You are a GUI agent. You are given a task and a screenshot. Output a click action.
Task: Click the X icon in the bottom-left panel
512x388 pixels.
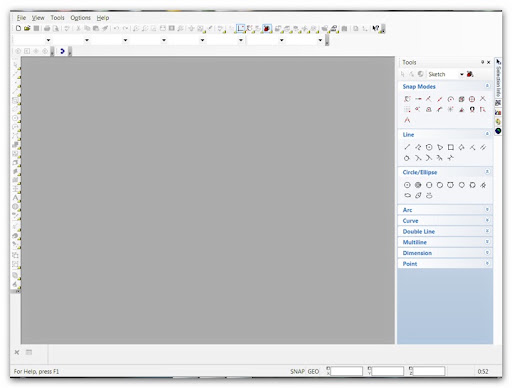[17, 352]
